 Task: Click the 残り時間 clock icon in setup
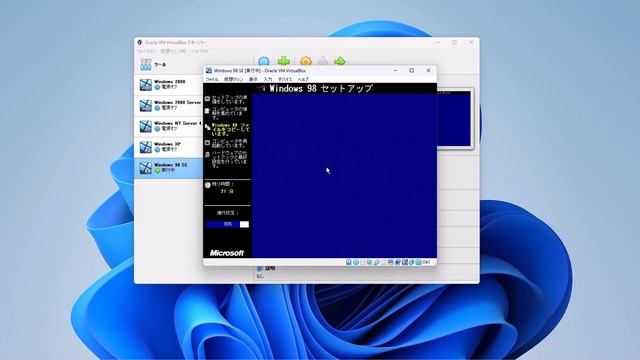click(208, 185)
